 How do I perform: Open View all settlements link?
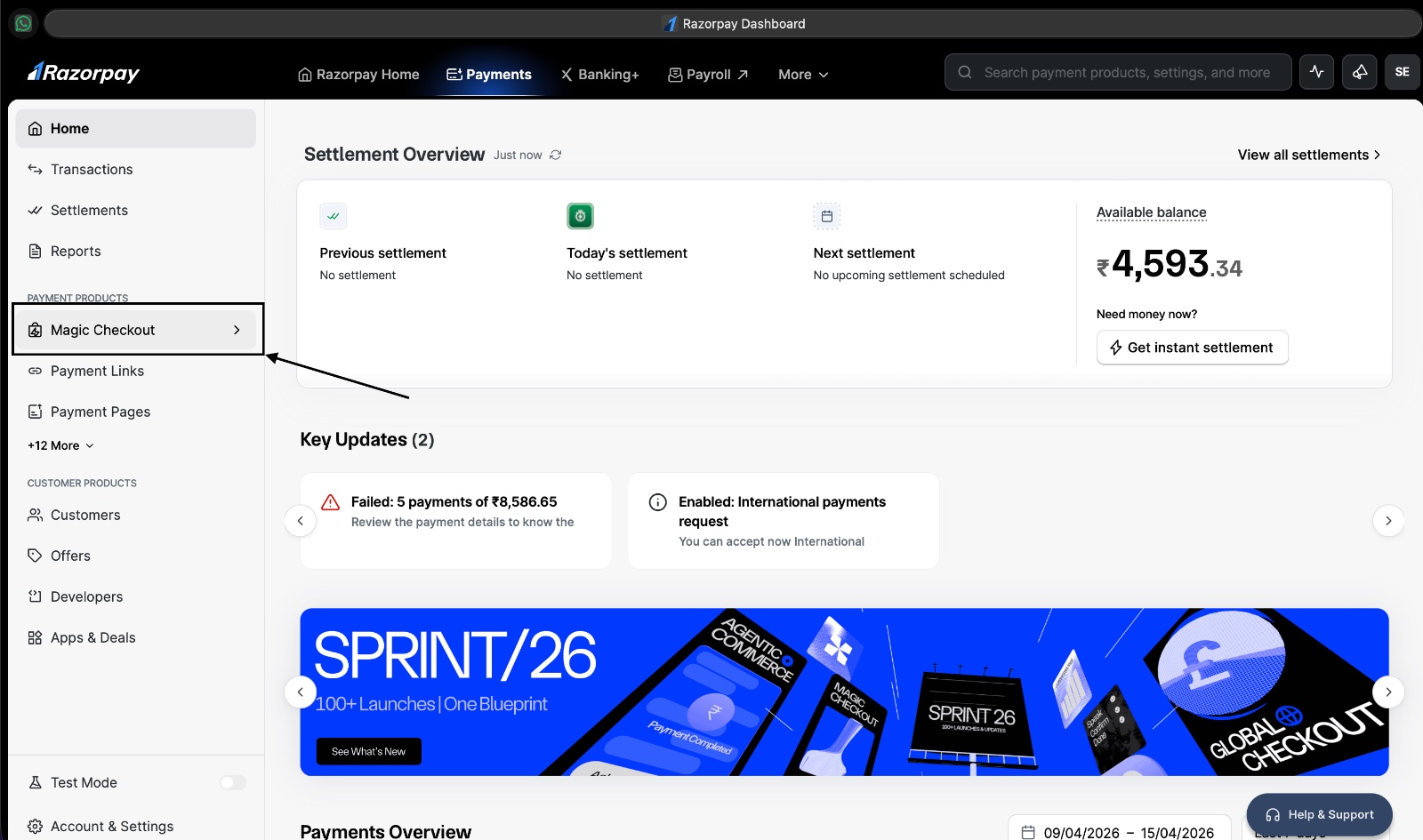click(1308, 155)
